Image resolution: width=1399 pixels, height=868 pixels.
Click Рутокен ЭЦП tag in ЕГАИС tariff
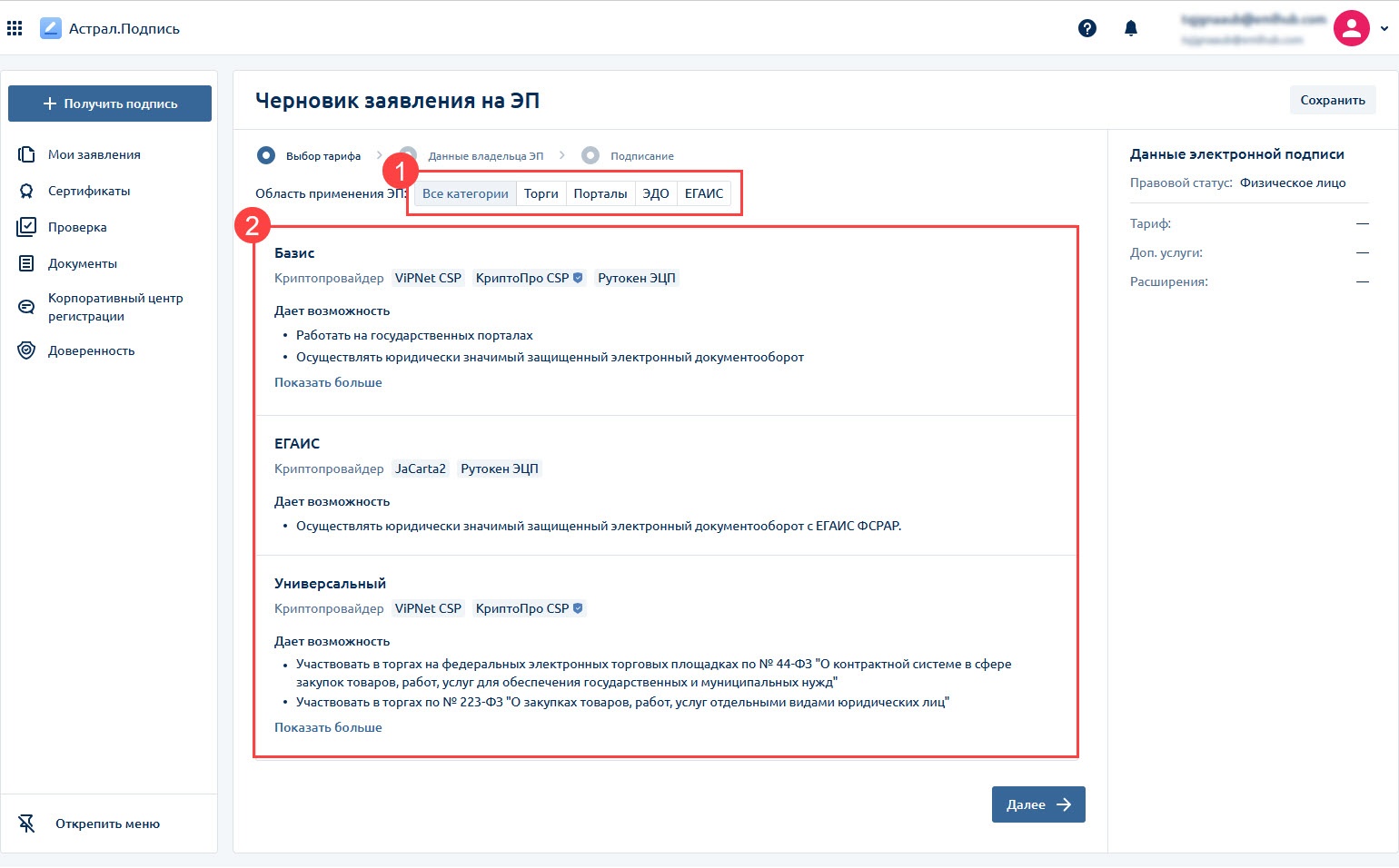pos(500,469)
